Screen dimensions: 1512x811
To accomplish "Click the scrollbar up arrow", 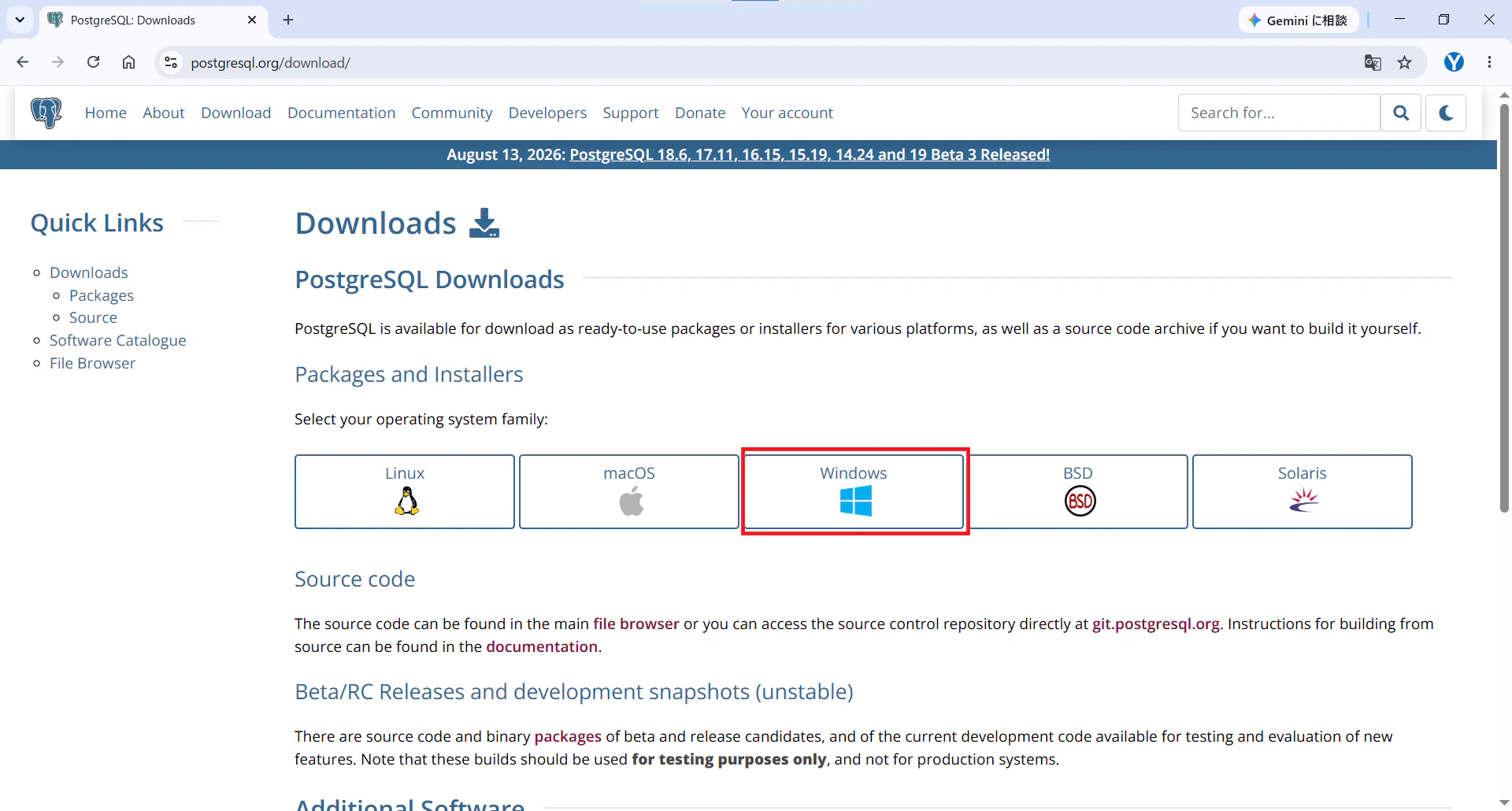I will [x=1504, y=94].
